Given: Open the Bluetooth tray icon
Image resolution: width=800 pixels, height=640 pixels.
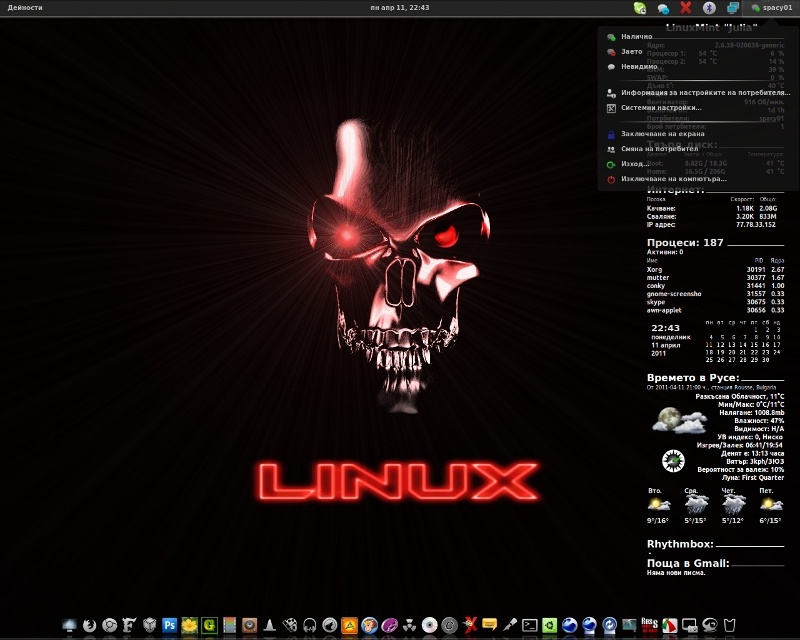Looking at the screenshot, I should tap(709, 8).
